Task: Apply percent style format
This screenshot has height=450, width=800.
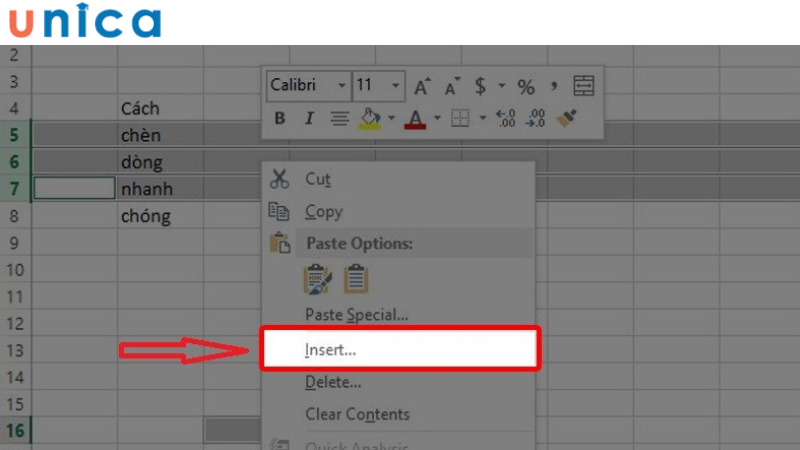Action: pyautogui.click(x=526, y=87)
